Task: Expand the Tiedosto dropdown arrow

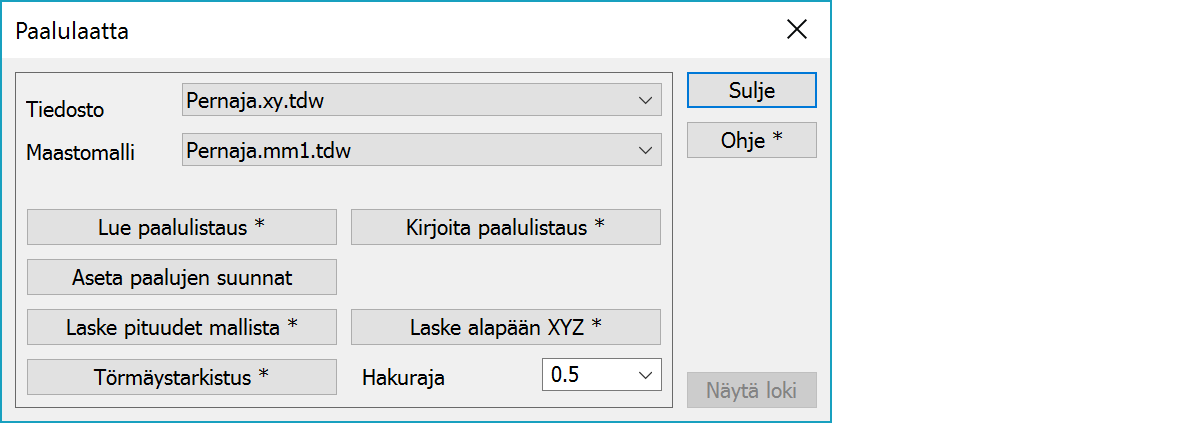Action: click(x=645, y=100)
